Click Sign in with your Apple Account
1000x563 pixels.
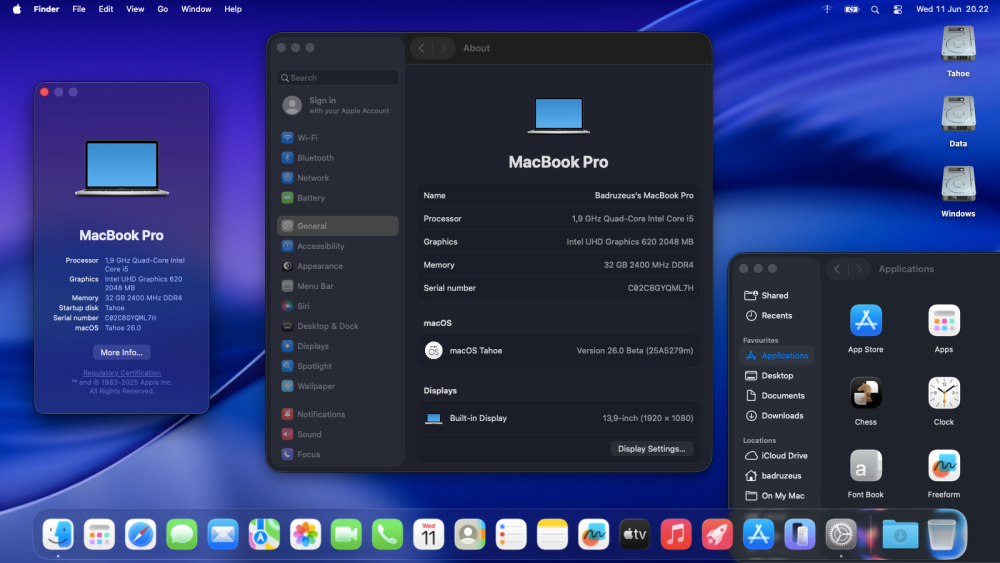click(337, 105)
